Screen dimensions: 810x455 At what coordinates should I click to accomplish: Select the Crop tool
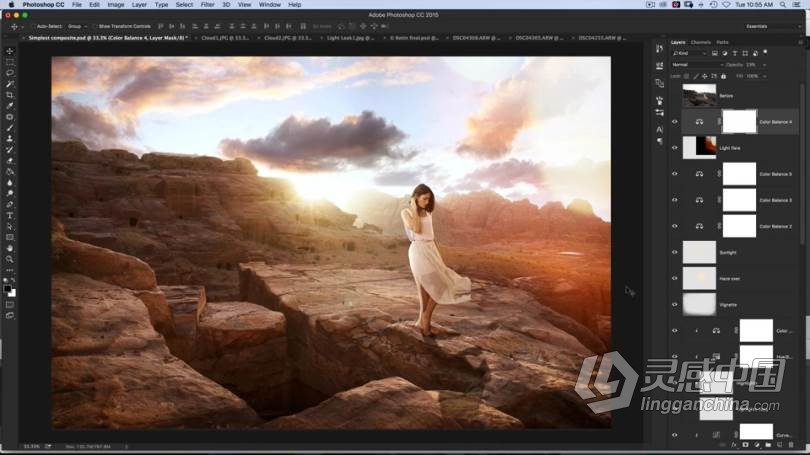click(10, 95)
